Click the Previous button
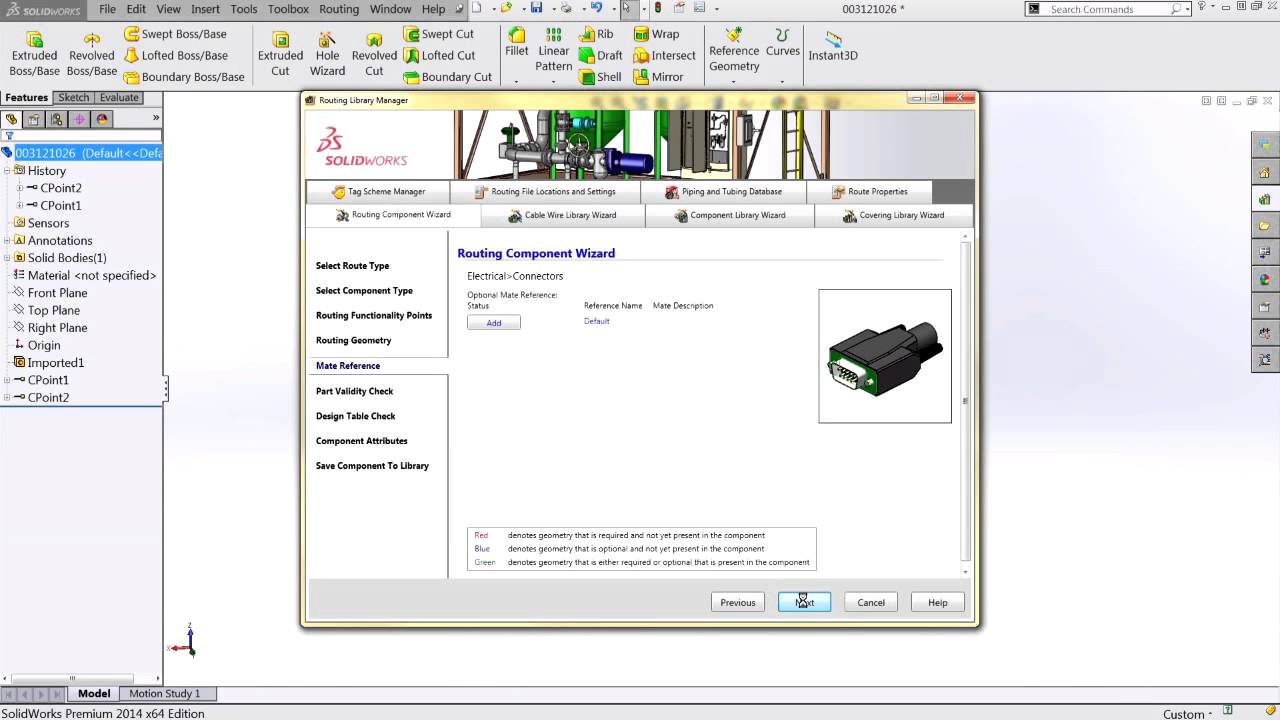Viewport: 1280px width, 720px height. 738,602
